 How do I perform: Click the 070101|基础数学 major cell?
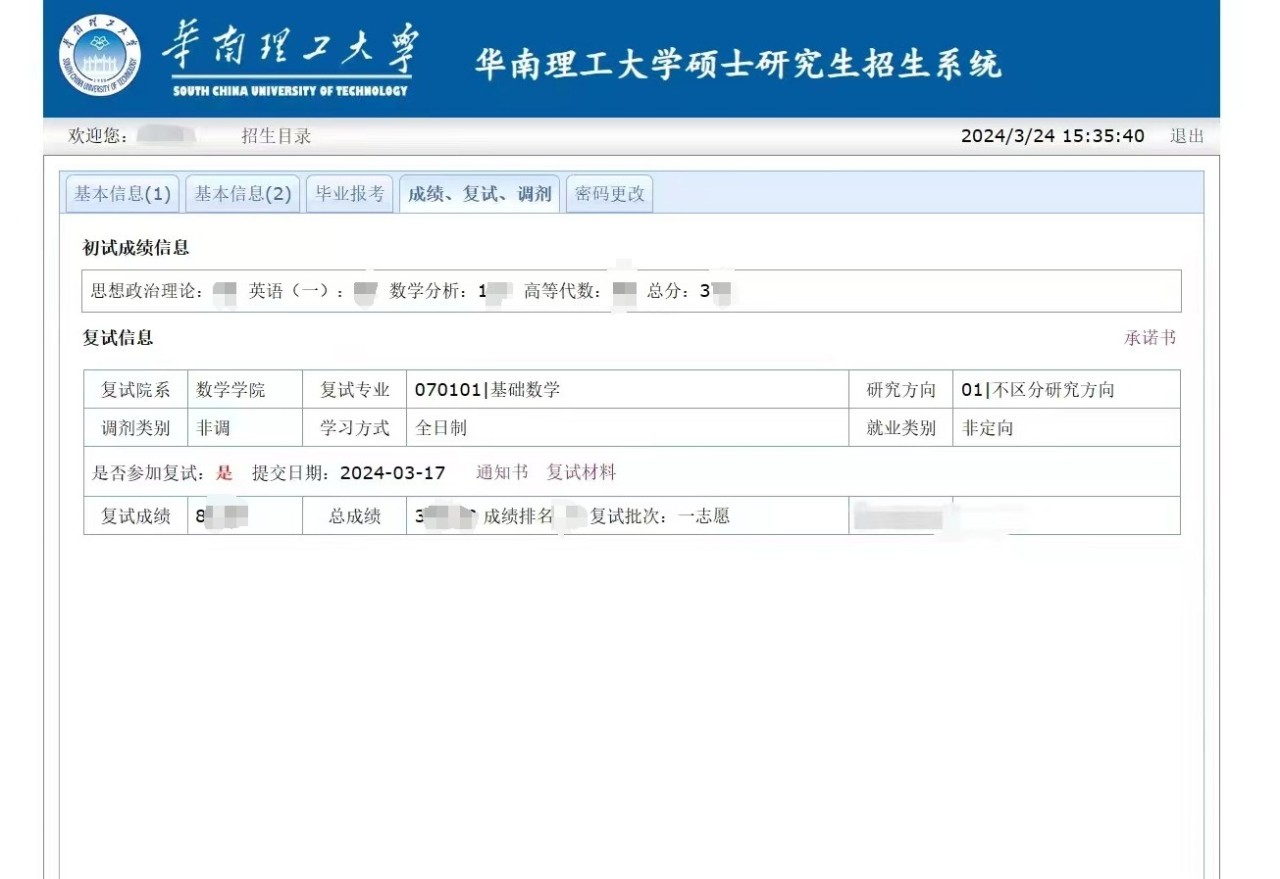[487, 390]
